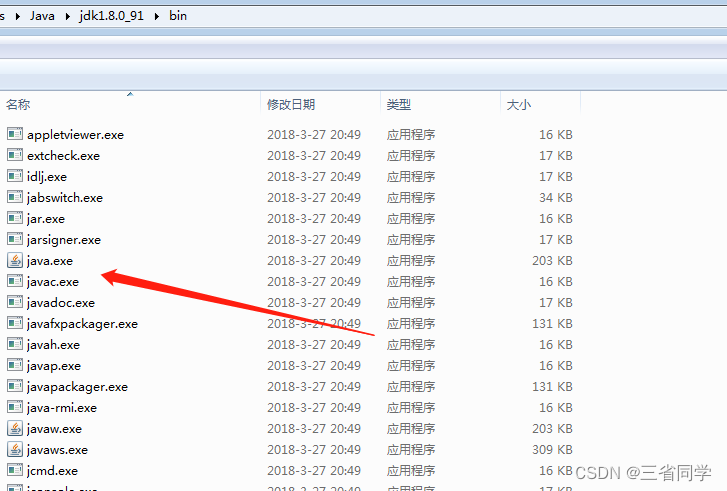Select file name java-rmi.exe
The height and width of the screenshot is (491, 727).
(x=62, y=408)
